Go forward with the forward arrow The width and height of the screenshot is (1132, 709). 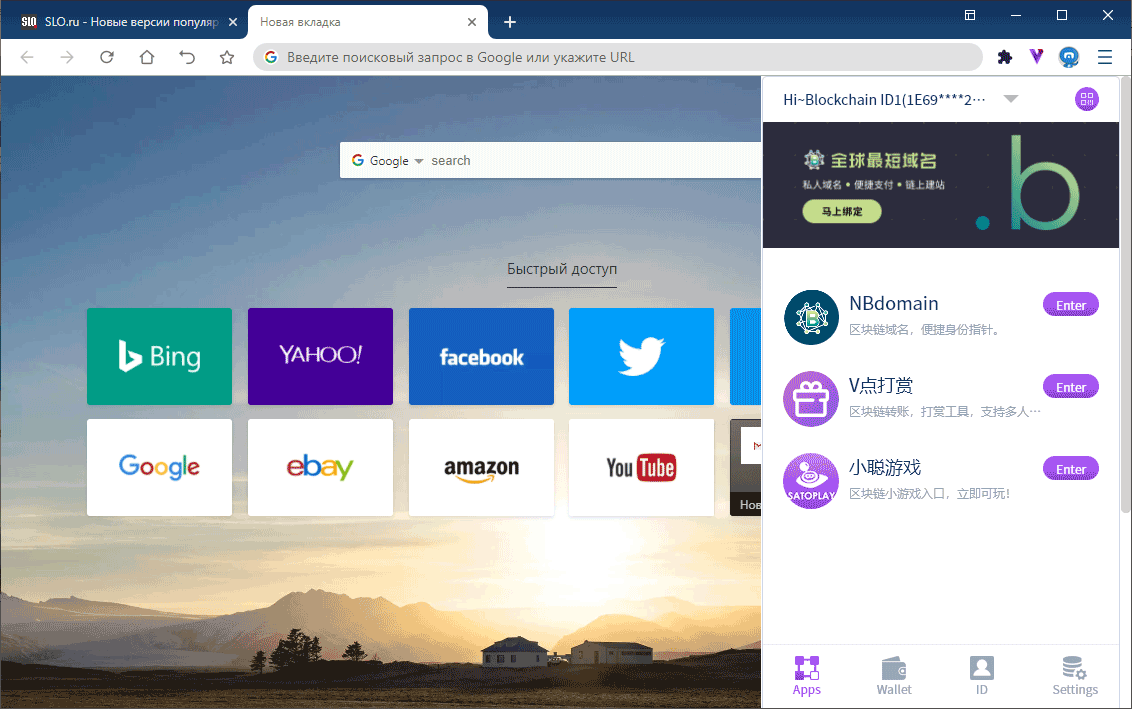tap(67, 57)
